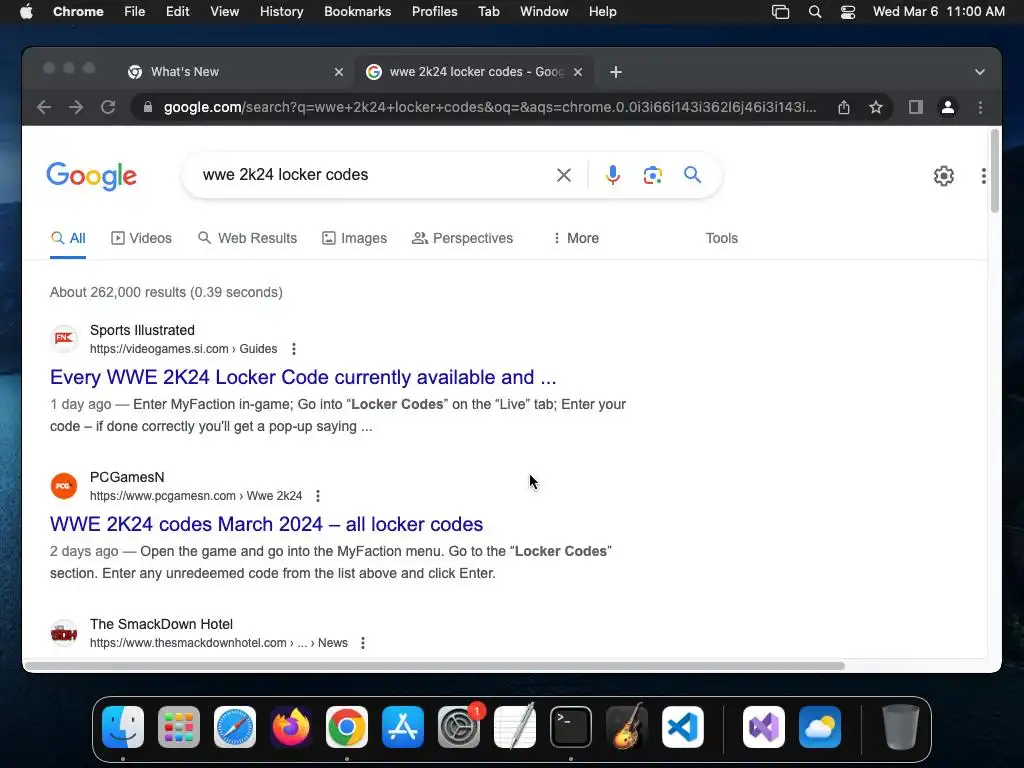Viewport: 1024px width, 768px height.
Task: Open the Bookmarks menu in menu bar
Action: [358, 12]
